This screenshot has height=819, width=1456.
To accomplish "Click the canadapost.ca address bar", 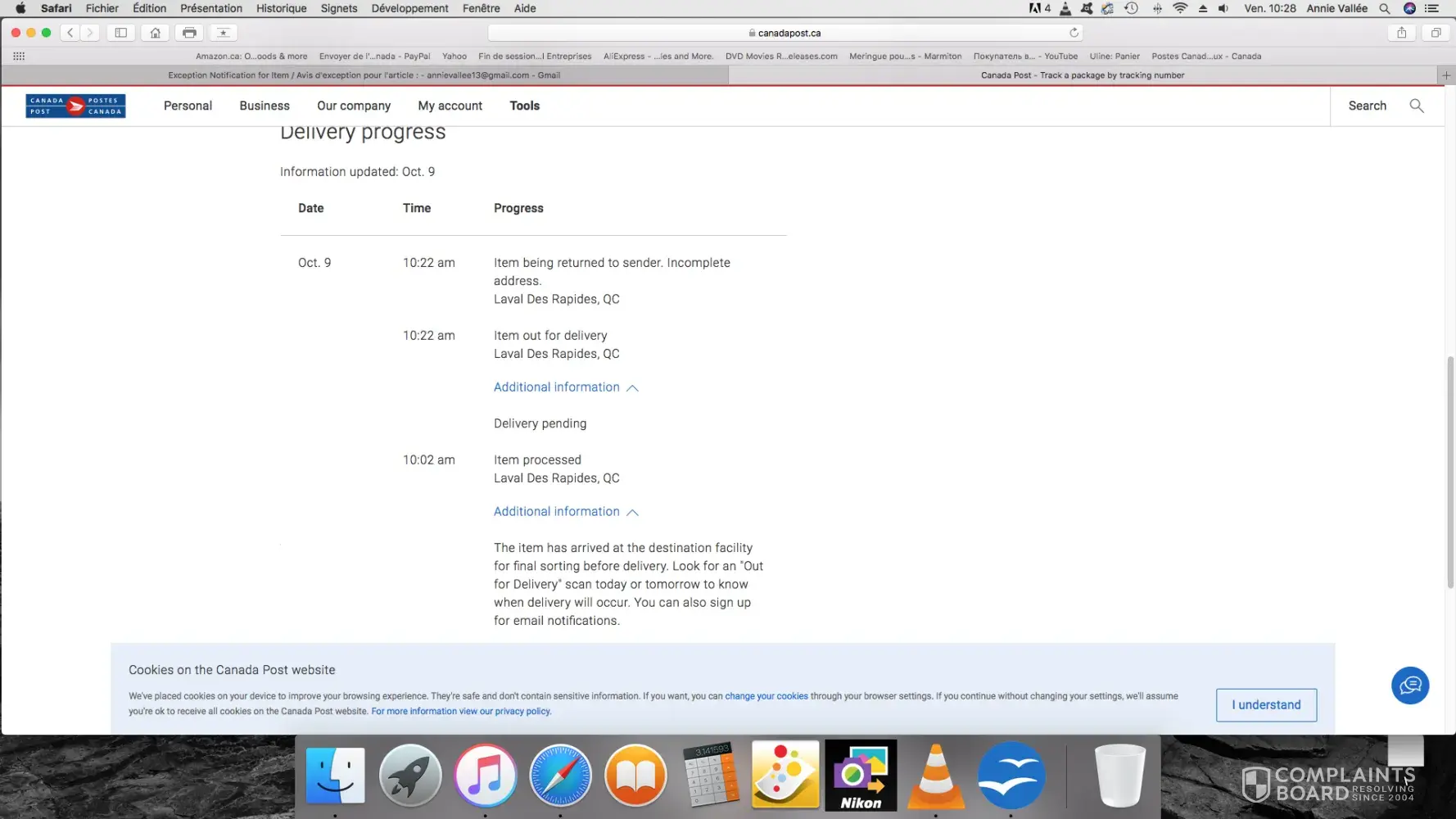I will [785, 33].
